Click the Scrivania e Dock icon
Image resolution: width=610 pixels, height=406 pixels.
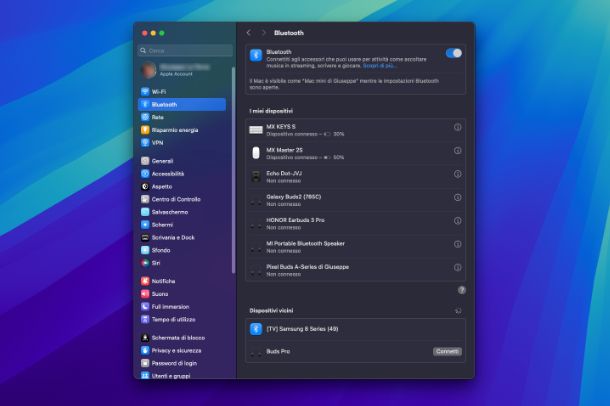[x=145, y=237]
